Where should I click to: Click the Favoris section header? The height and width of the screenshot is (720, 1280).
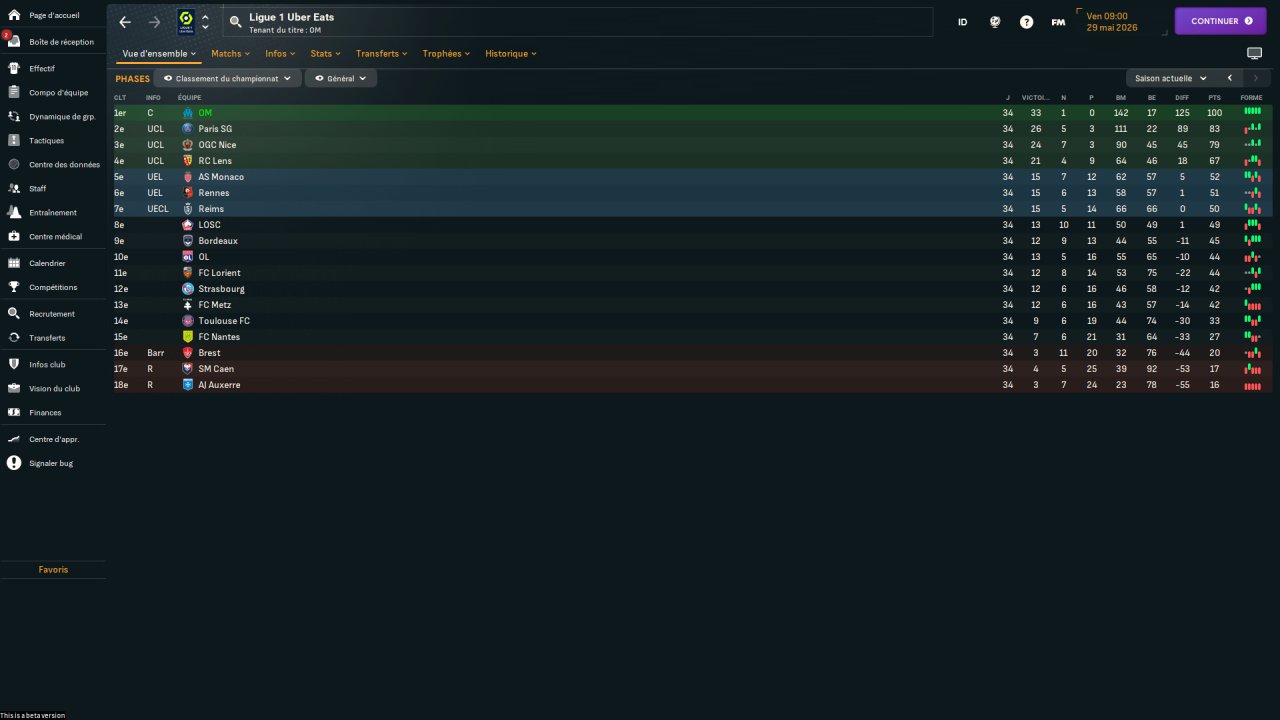point(54,570)
